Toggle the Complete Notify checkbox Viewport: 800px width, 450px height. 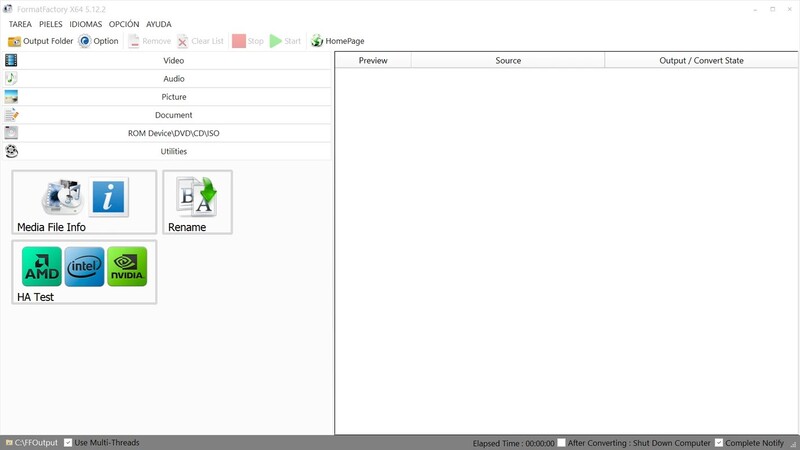(719, 442)
